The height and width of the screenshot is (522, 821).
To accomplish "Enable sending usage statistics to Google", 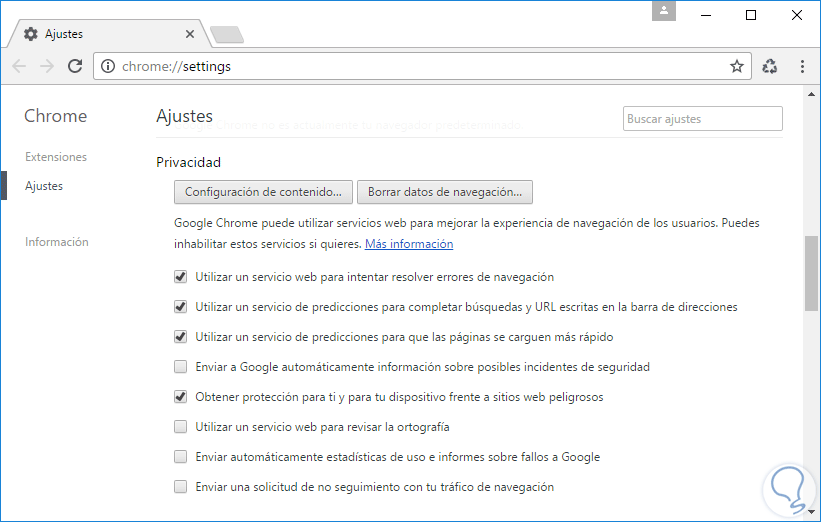I will point(181,457).
